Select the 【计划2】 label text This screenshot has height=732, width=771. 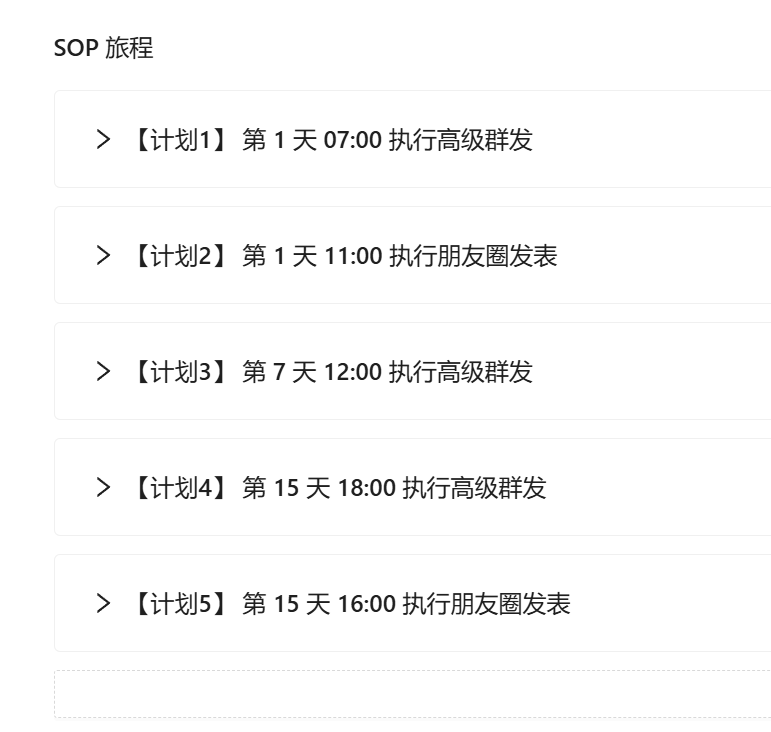[180, 256]
